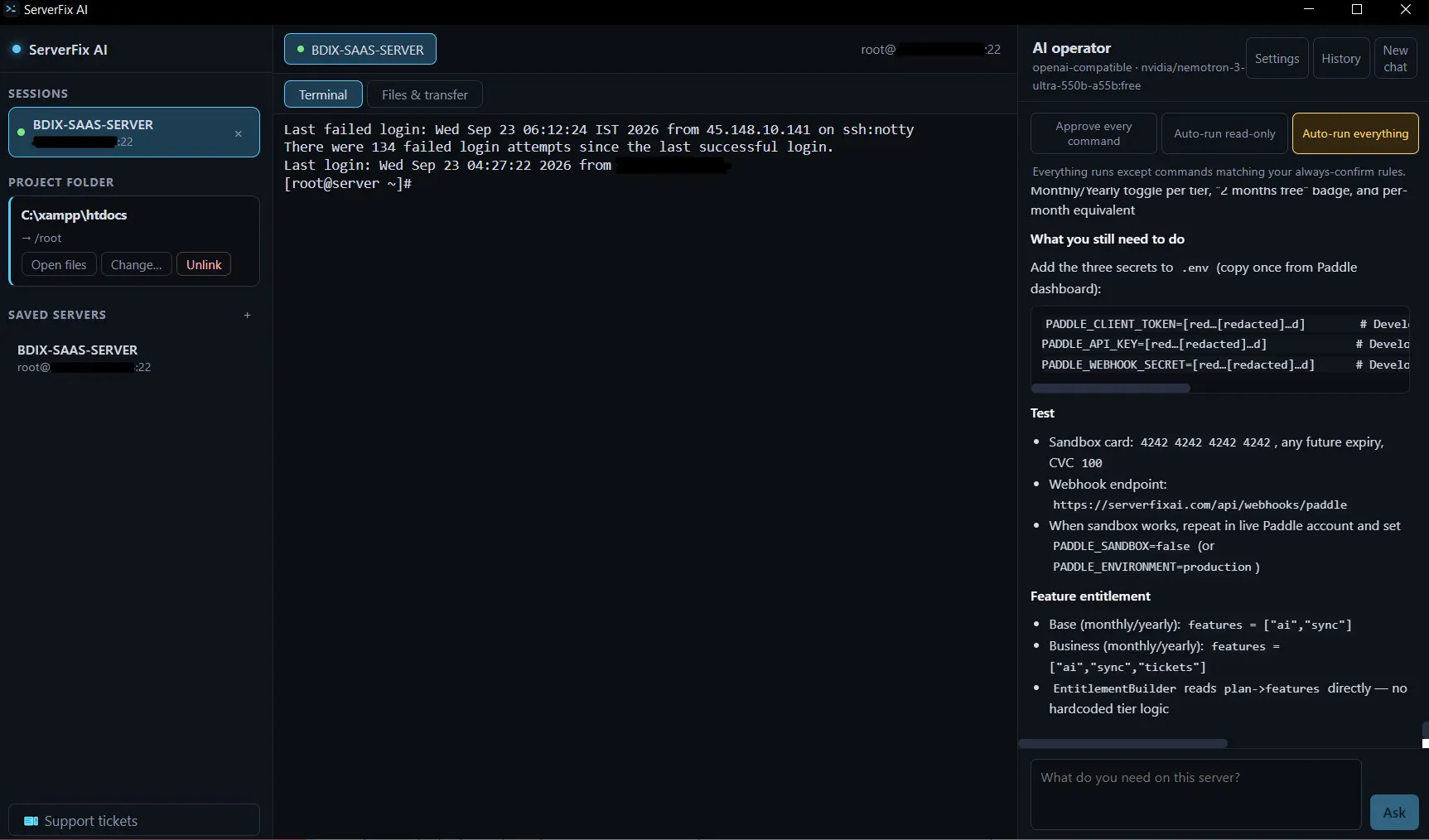The image size is (1429, 840).
Task: Click the 'Last failed login' terminal line
Action: click(x=599, y=129)
